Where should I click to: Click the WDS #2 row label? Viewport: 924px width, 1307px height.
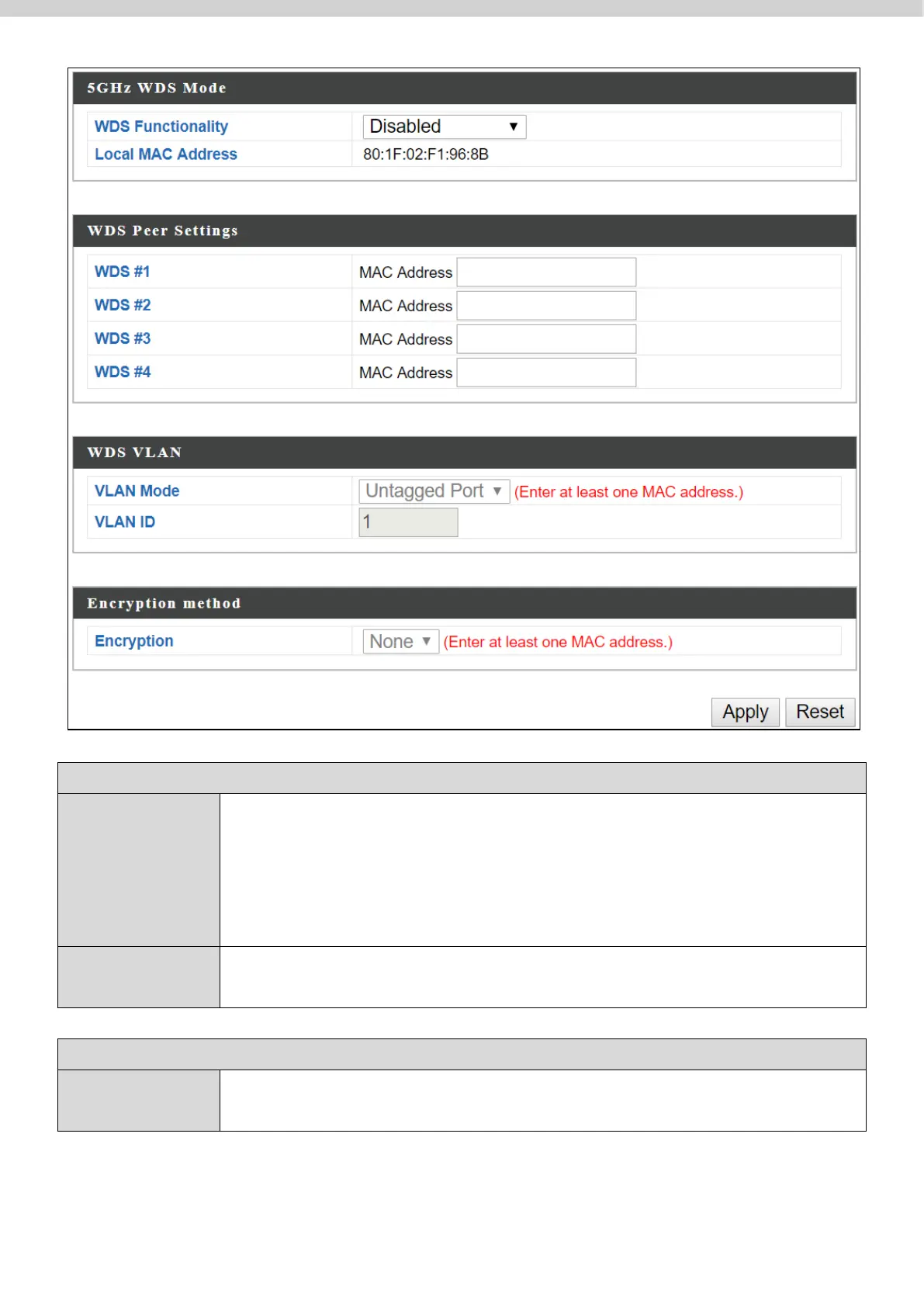click(123, 305)
